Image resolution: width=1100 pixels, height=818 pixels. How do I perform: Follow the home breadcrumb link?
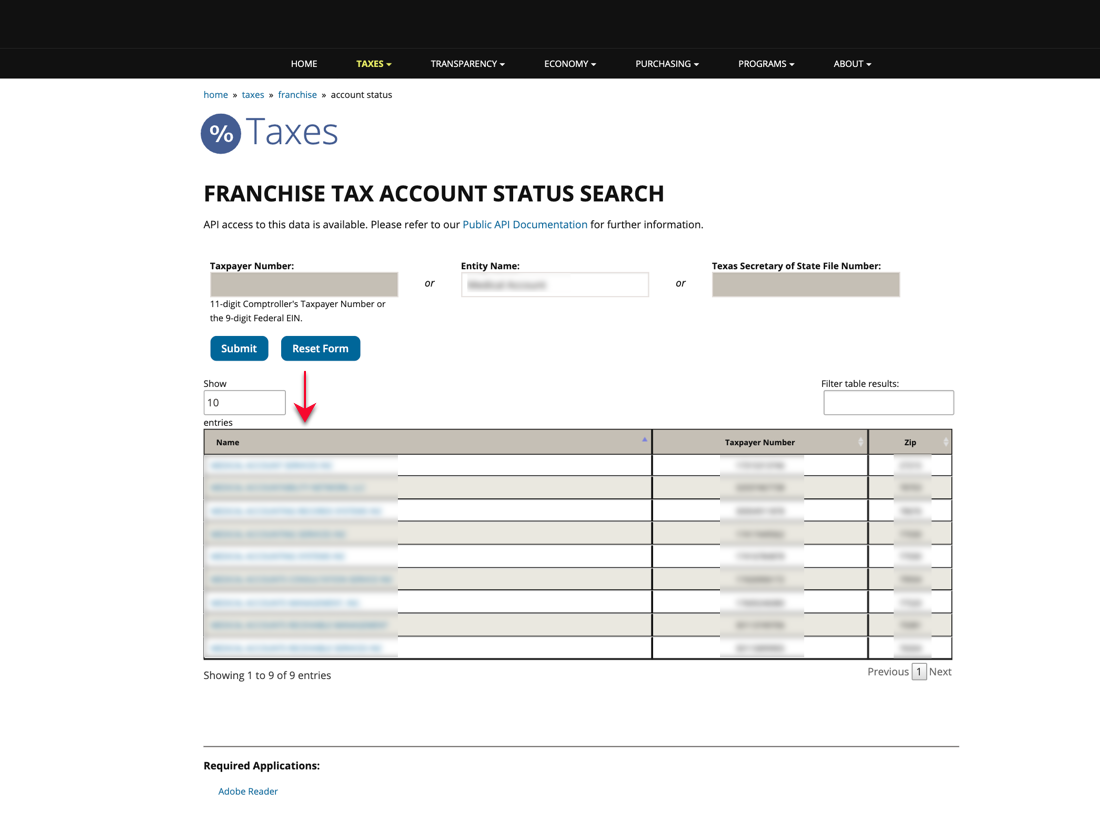click(x=215, y=95)
